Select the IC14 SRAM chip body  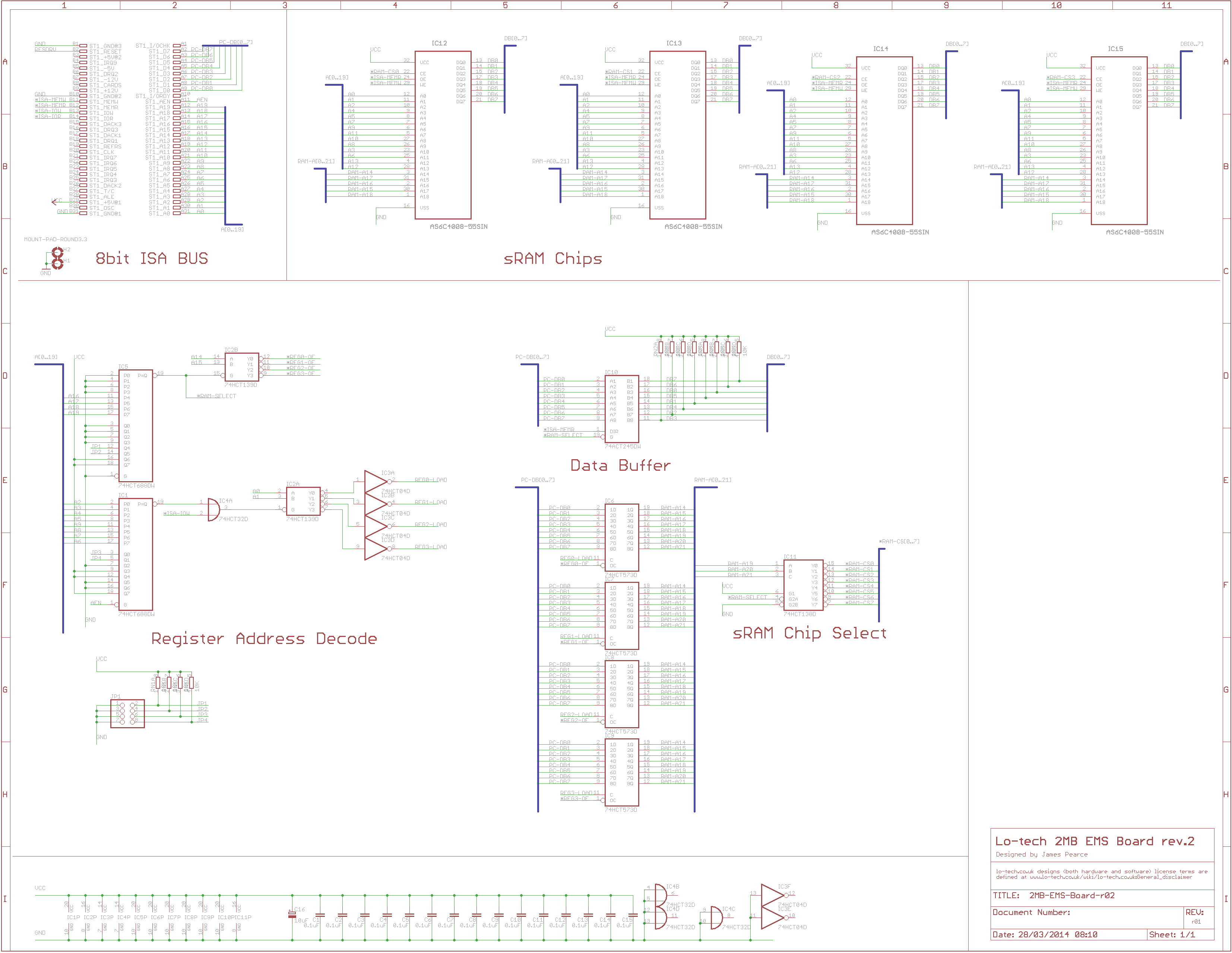coord(884,141)
